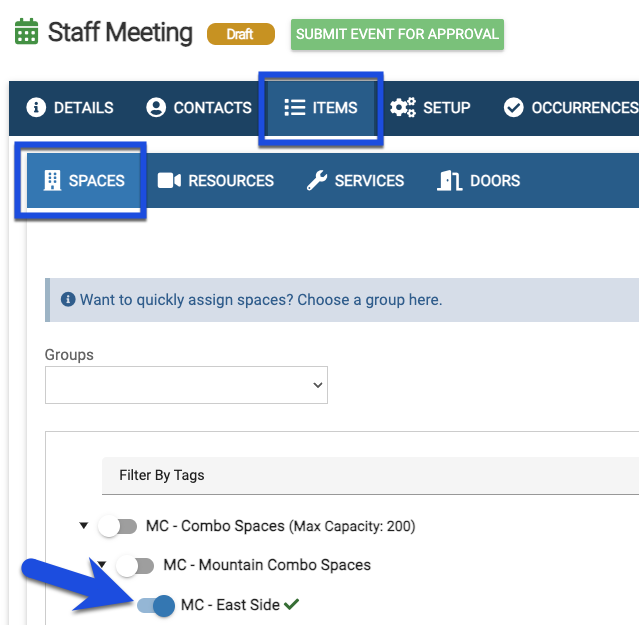
Task: Click the info icon on Details tab
Action: [36, 108]
